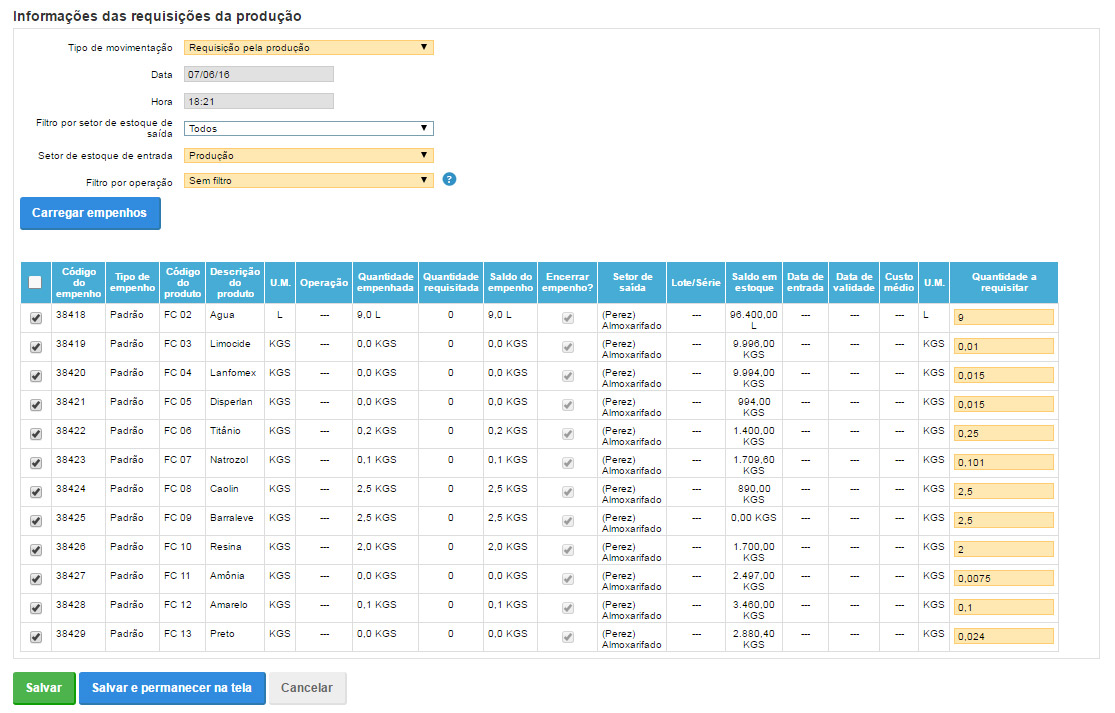Edit quantity to request for Agua row

click(1003, 318)
